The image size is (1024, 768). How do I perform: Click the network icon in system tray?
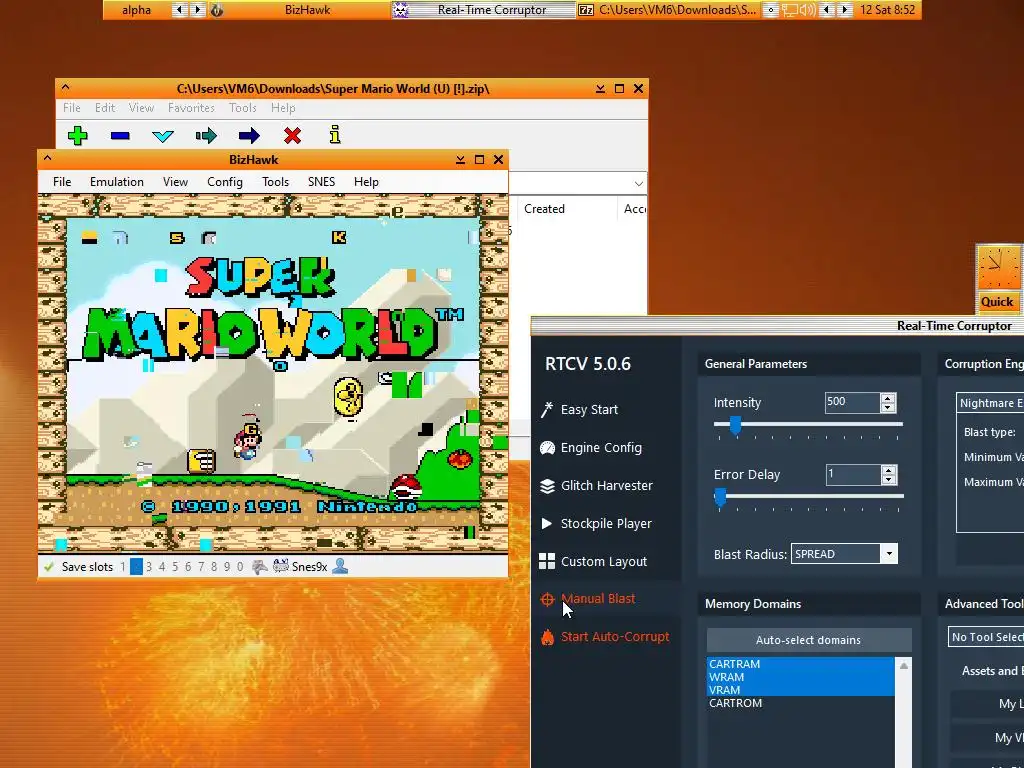(x=790, y=10)
